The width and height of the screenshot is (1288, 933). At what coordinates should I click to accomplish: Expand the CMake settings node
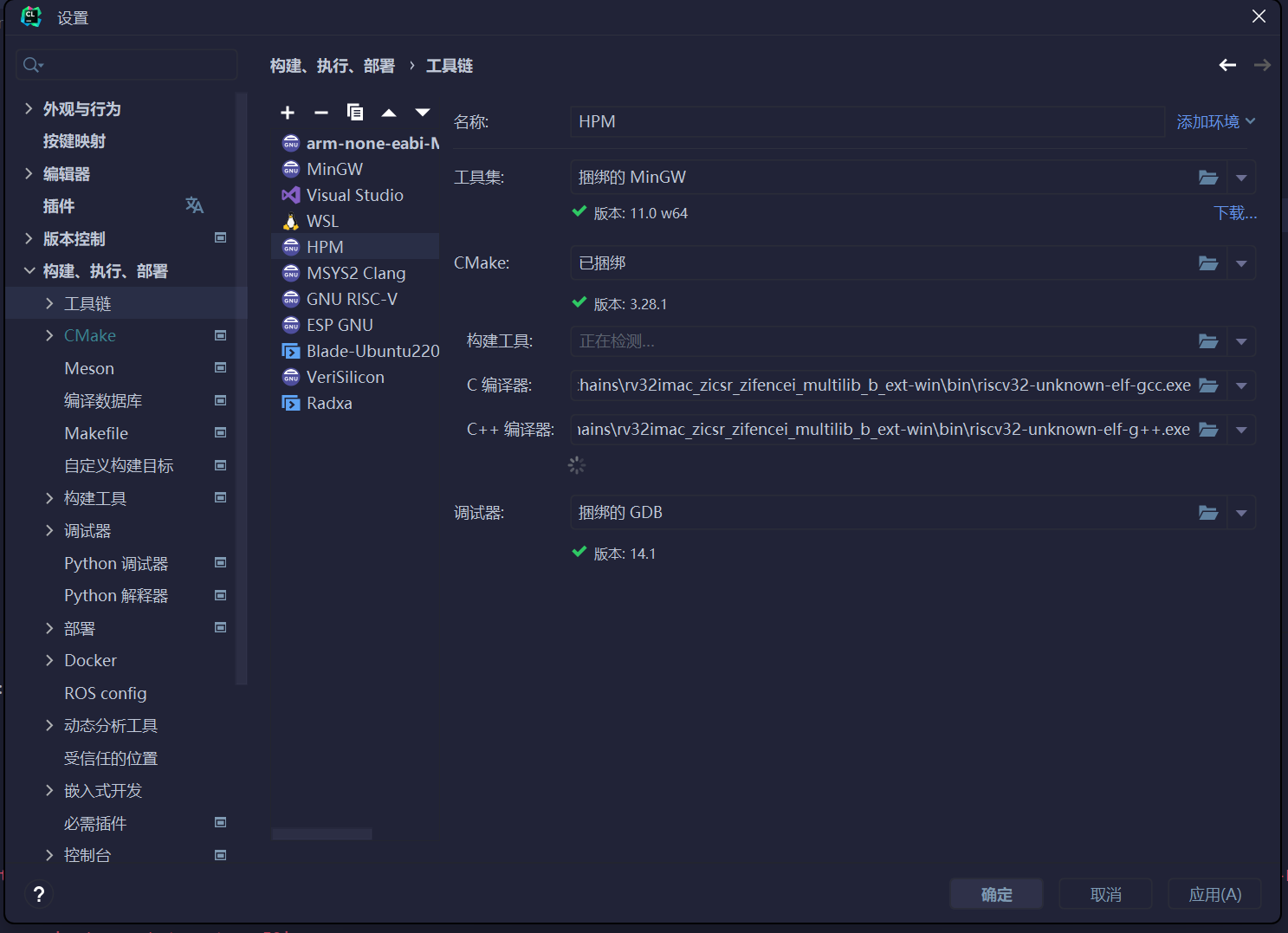(x=49, y=335)
